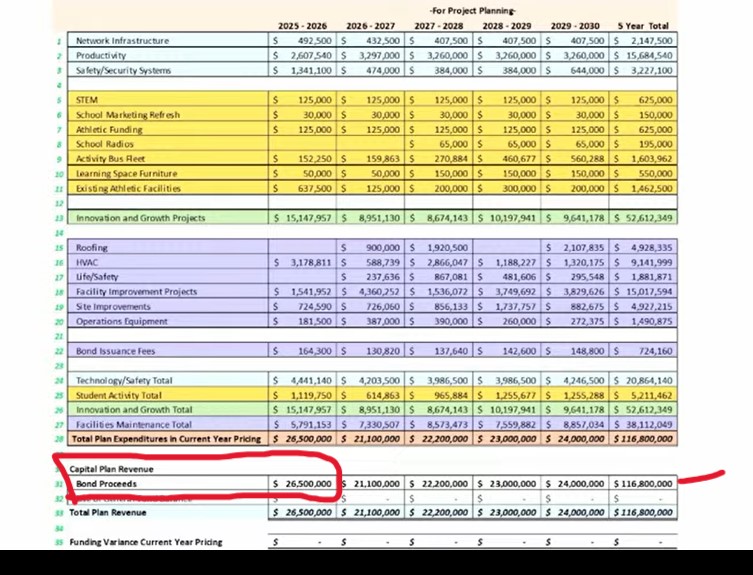
Task: Click Roofing 900,000 cell
Action: [371, 248]
